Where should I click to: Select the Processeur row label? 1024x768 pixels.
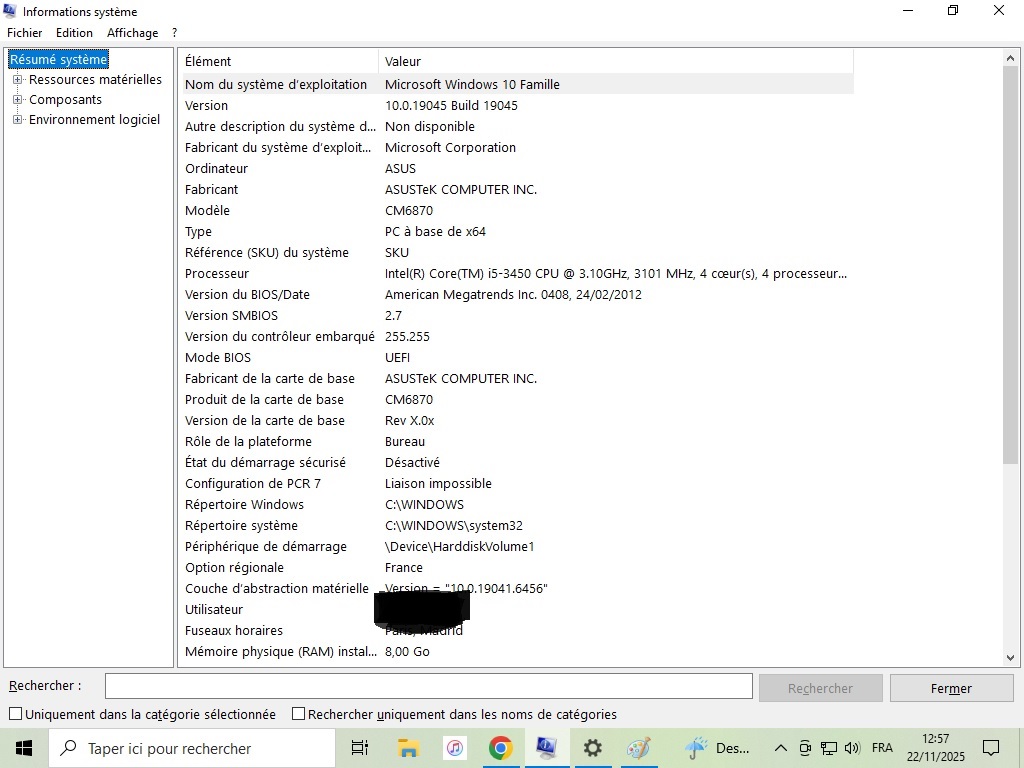(x=217, y=274)
